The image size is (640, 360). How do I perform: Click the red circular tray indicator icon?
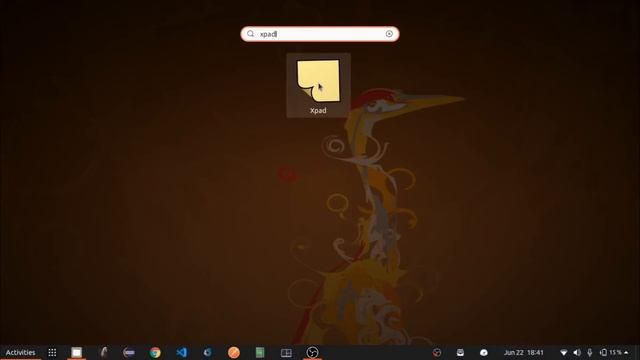tap(437, 352)
